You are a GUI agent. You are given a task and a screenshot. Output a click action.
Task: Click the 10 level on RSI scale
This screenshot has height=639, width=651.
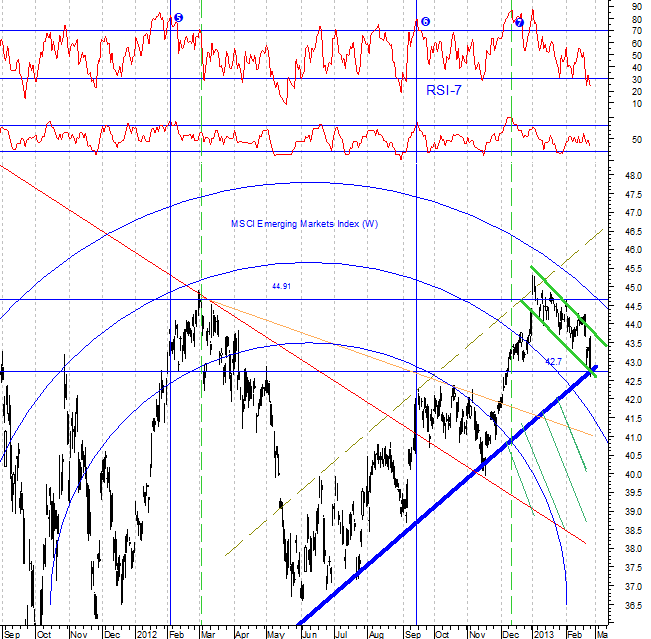pos(637,104)
